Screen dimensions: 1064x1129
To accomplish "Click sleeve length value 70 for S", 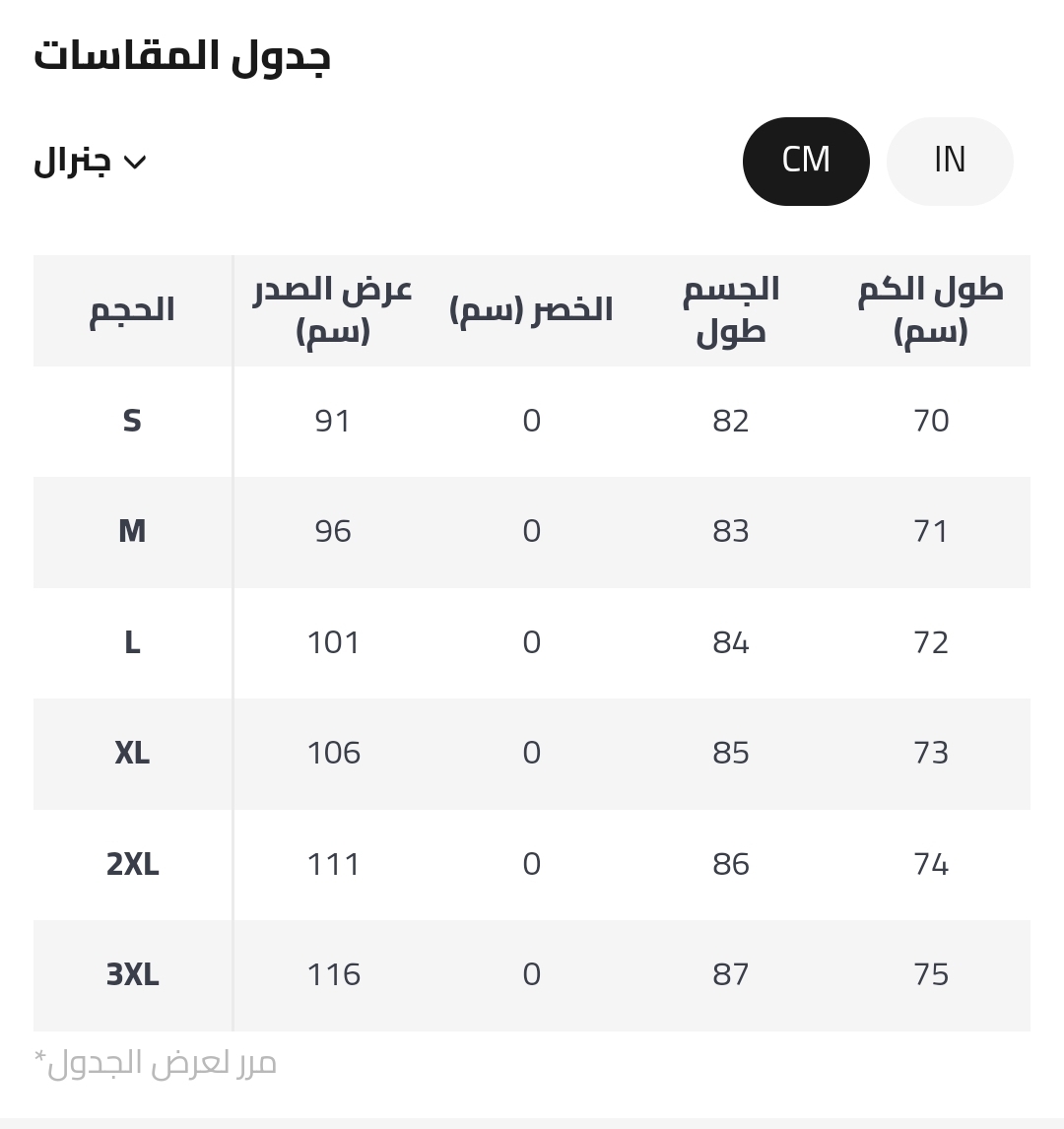I will [x=931, y=421].
